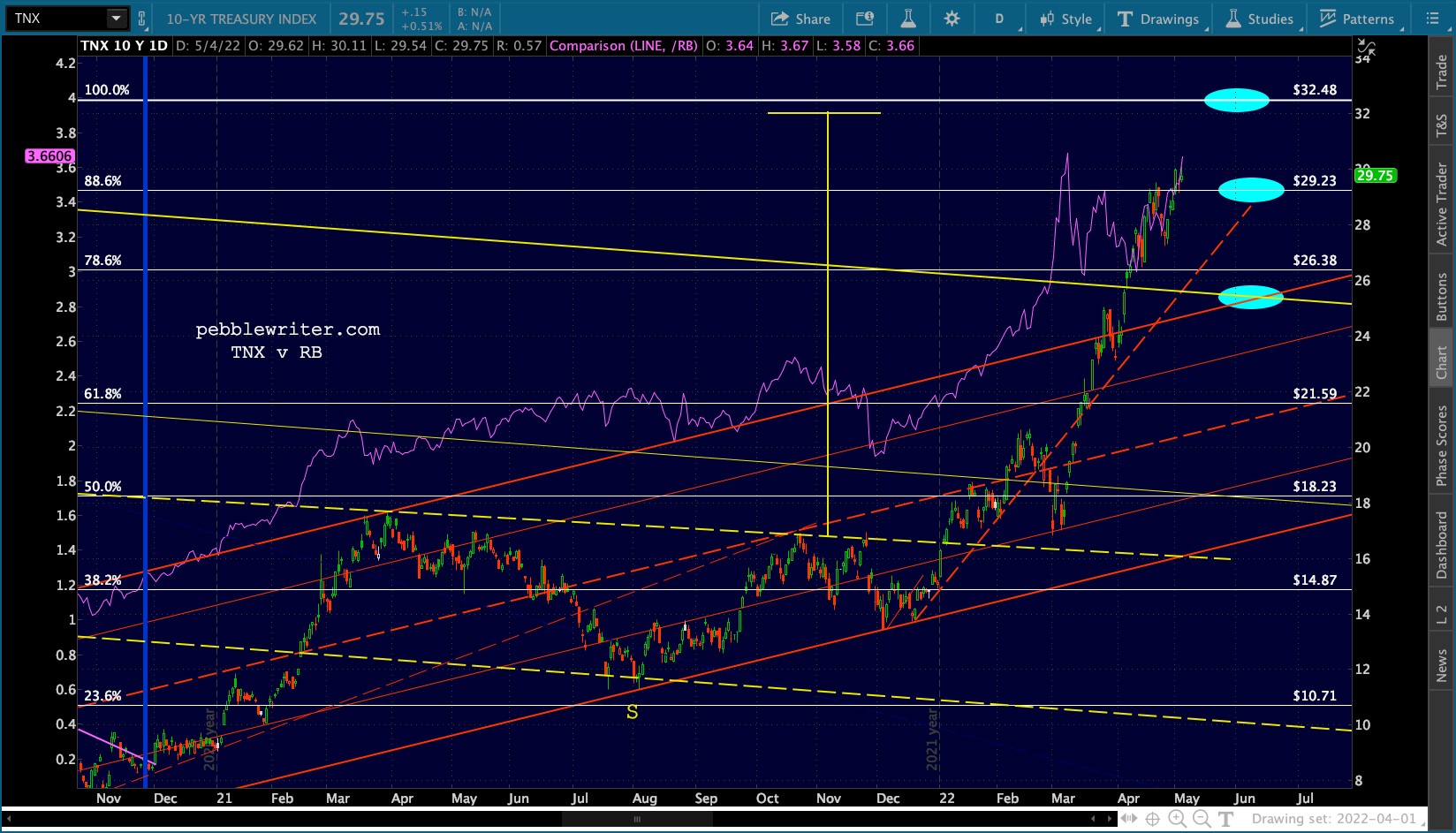
Task: Click the zoom in magnifier
Action: pyautogui.click(x=1178, y=819)
